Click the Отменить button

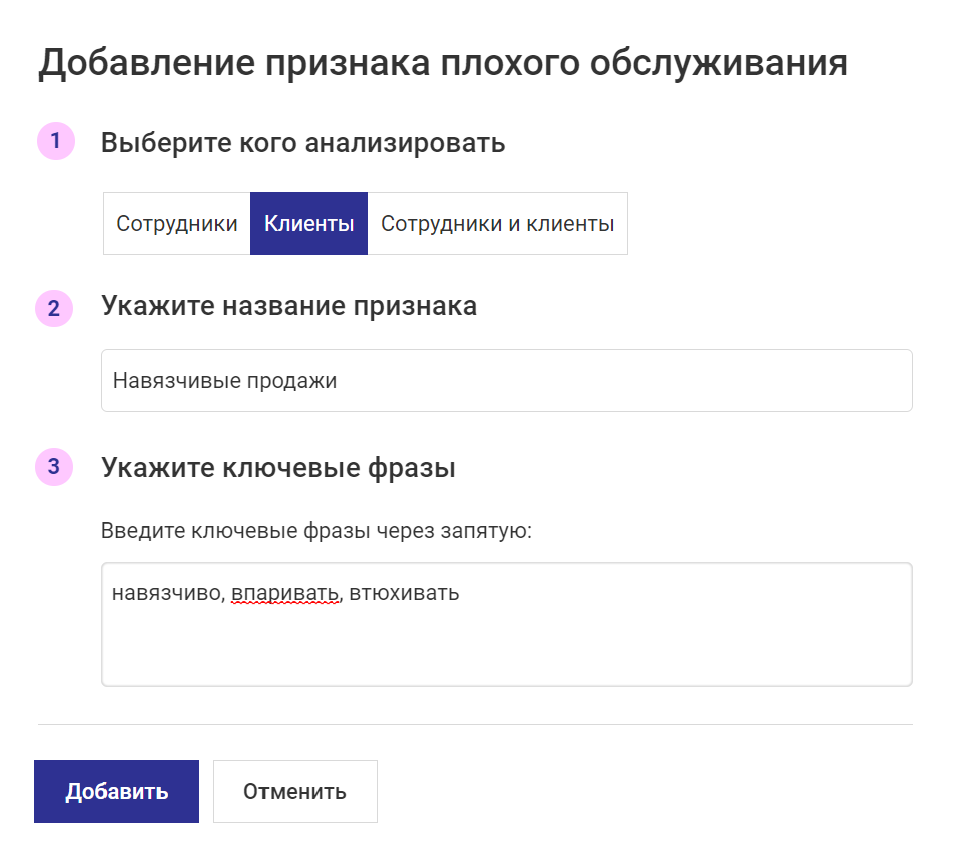tap(295, 791)
